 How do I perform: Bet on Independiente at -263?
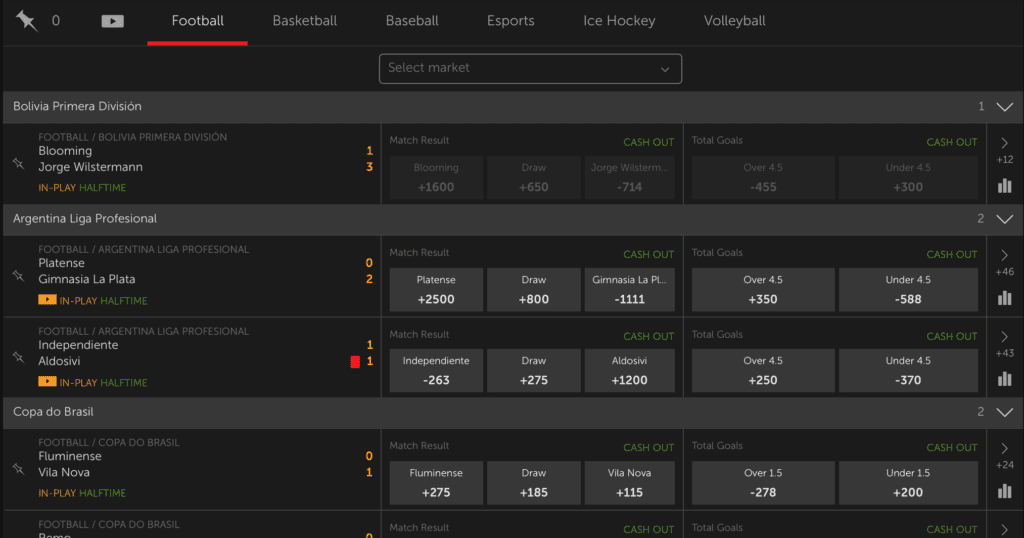click(x=436, y=371)
